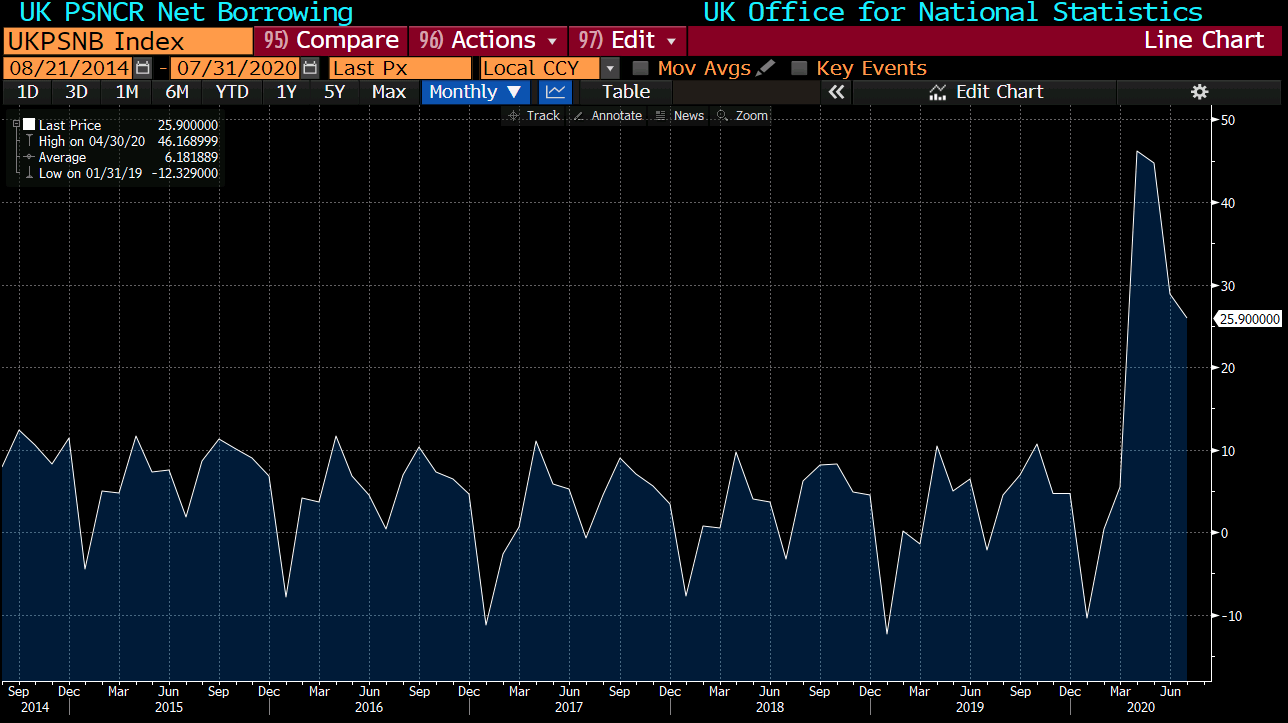Switch to Table view

tap(626, 92)
